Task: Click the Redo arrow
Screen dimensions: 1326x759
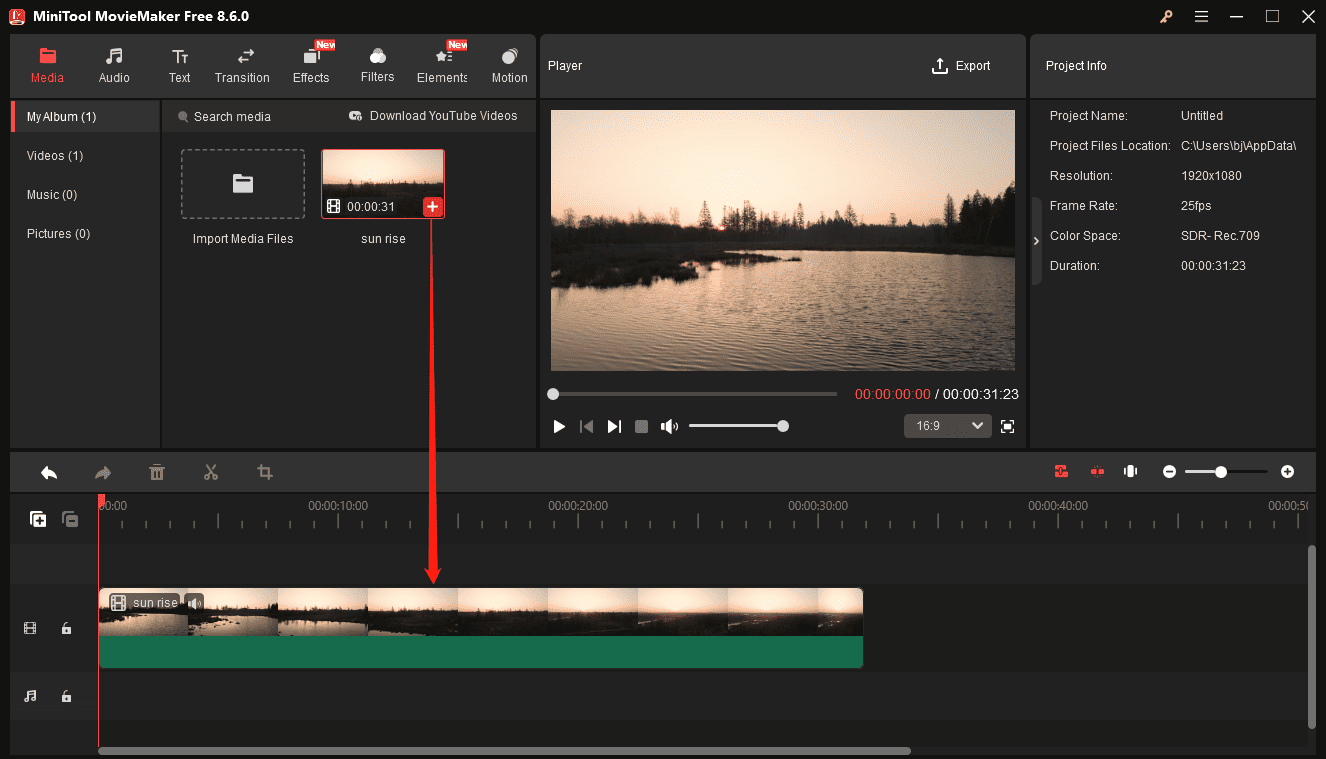Action: (103, 472)
